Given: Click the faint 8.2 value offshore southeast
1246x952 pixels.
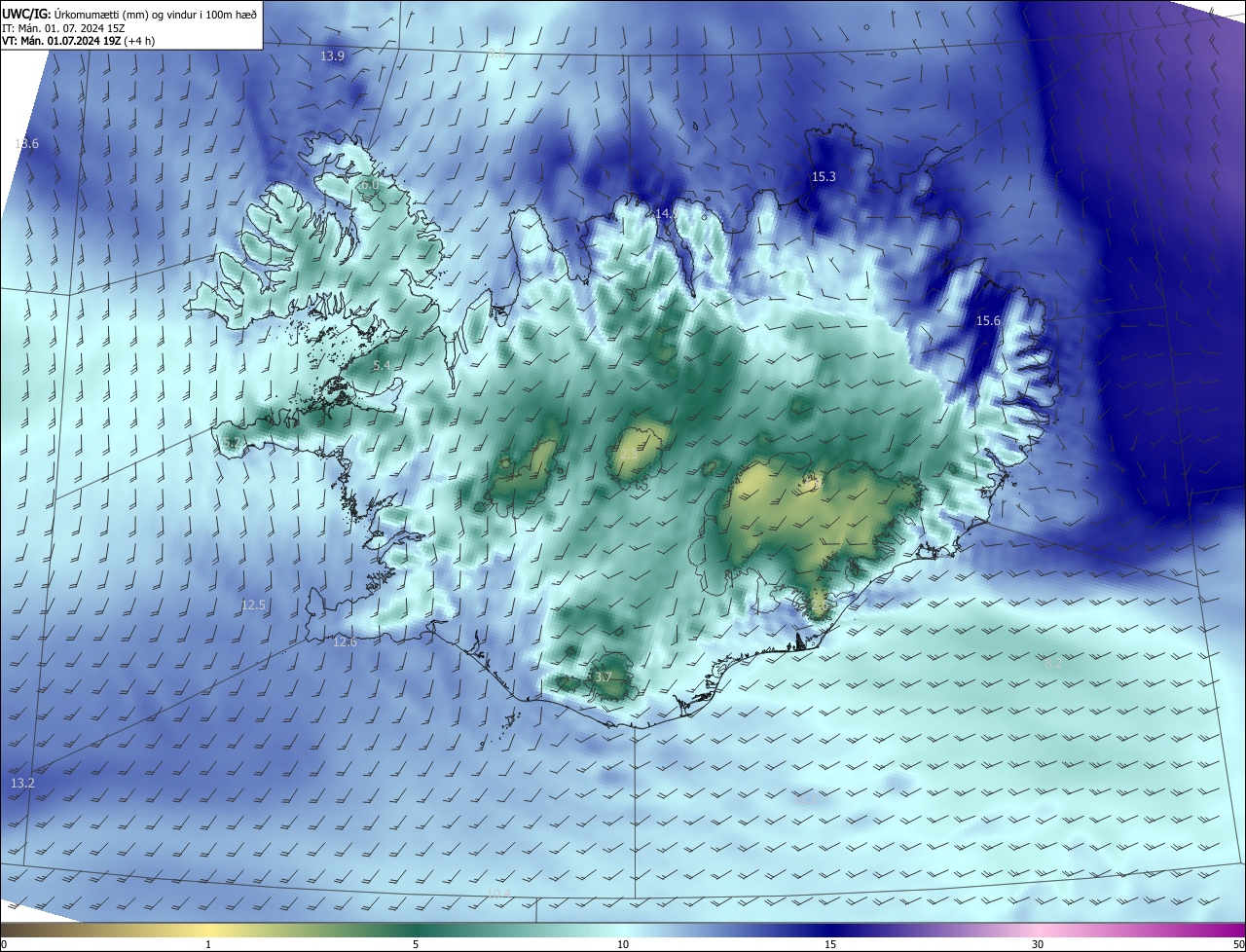Looking at the screenshot, I should pos(1054,662).
